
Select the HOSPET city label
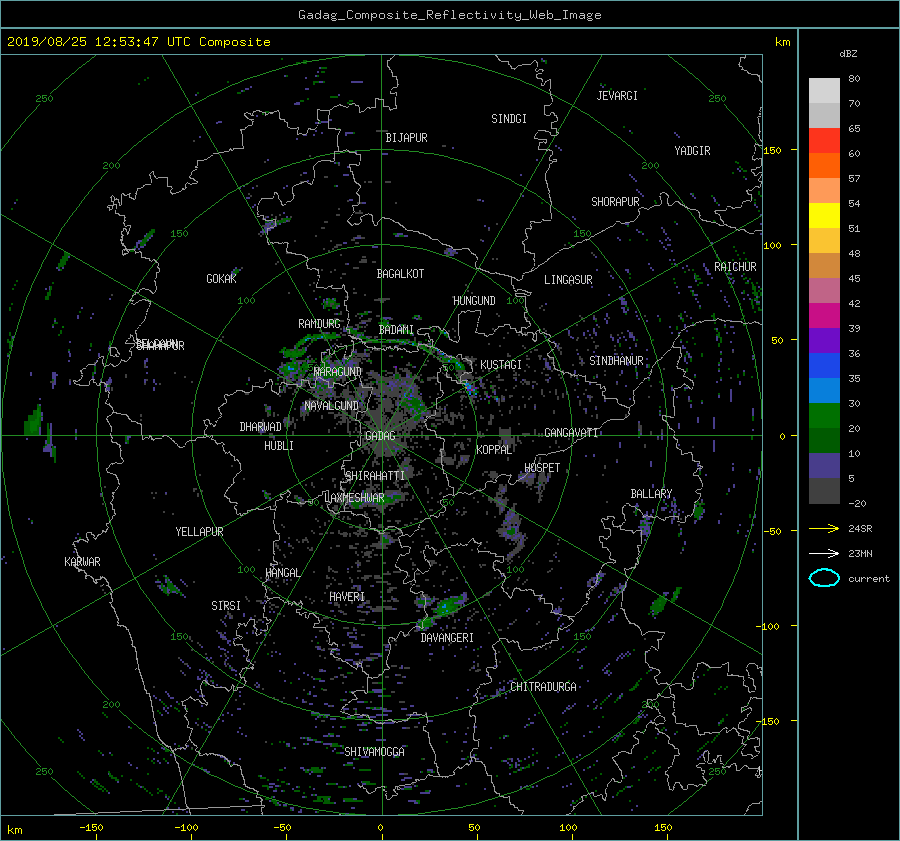click(x=542, y=468)
